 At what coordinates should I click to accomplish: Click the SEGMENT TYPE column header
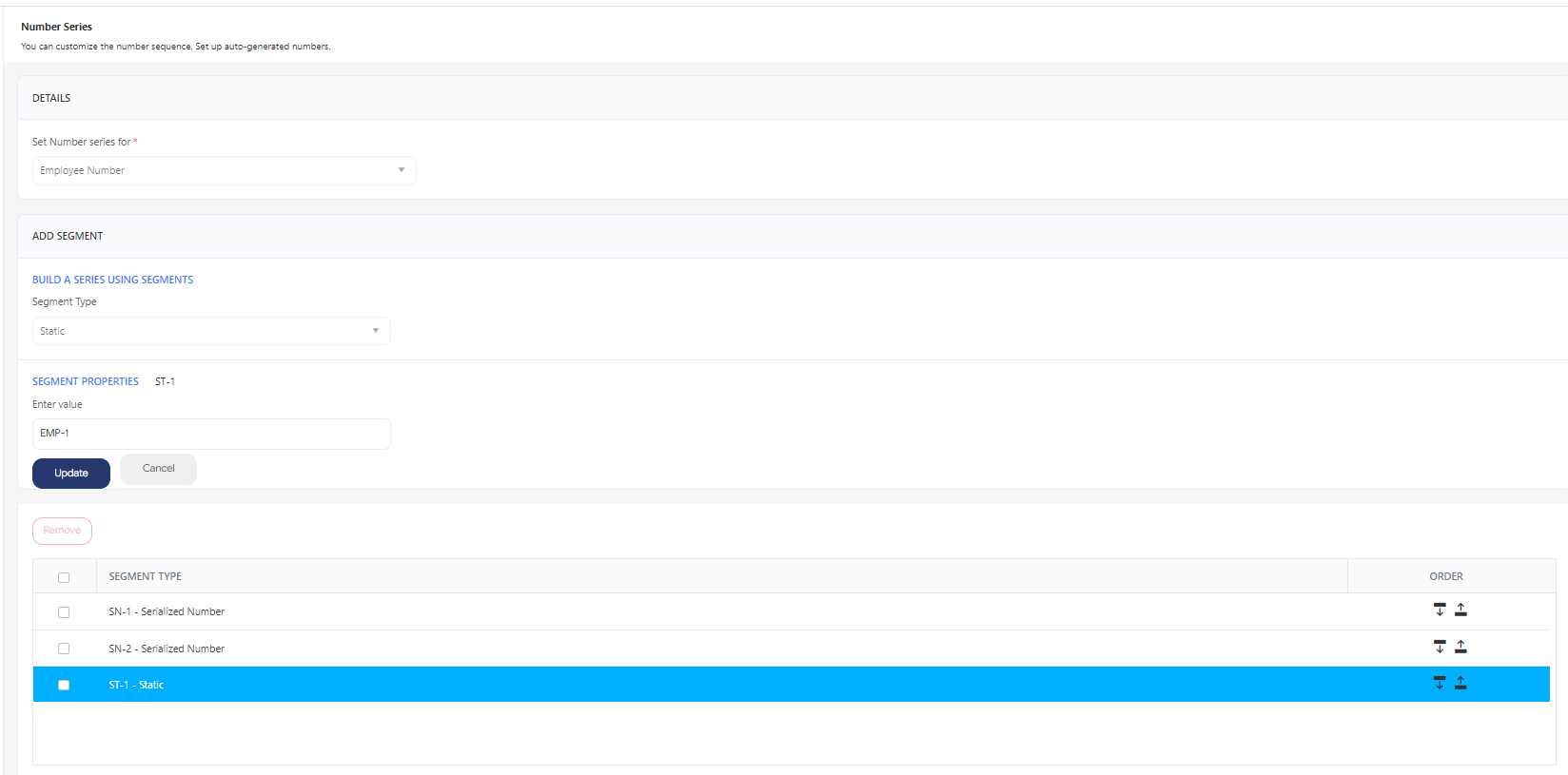click(146, 576)
